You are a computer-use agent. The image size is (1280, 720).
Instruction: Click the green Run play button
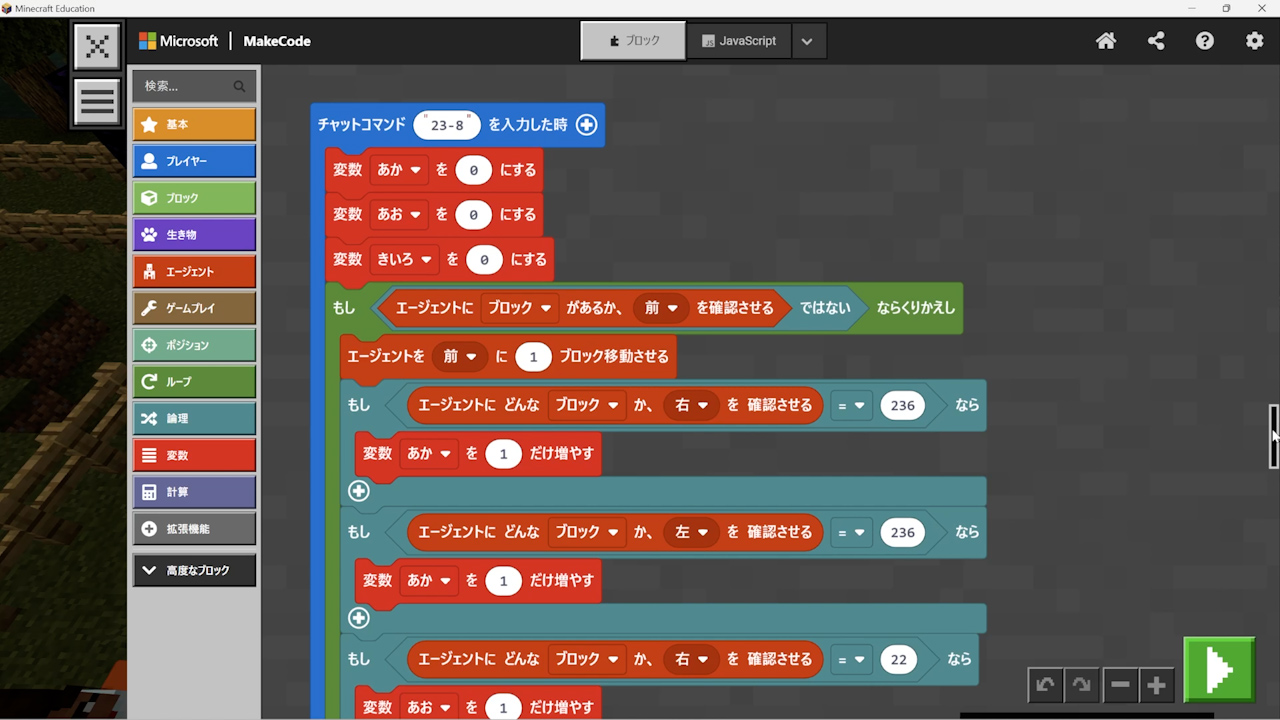pos(1219,669)
